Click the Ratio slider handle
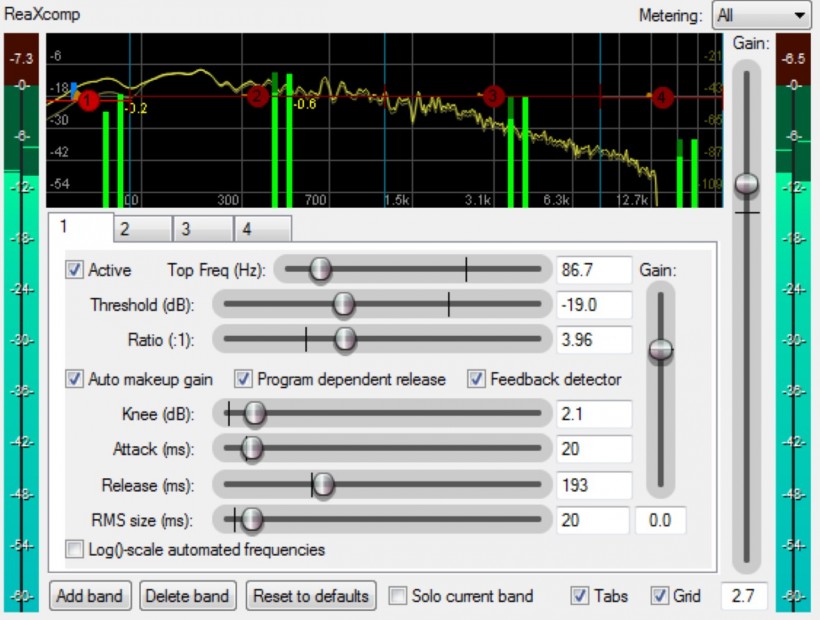Screen dimensions: 820x620 345,339
